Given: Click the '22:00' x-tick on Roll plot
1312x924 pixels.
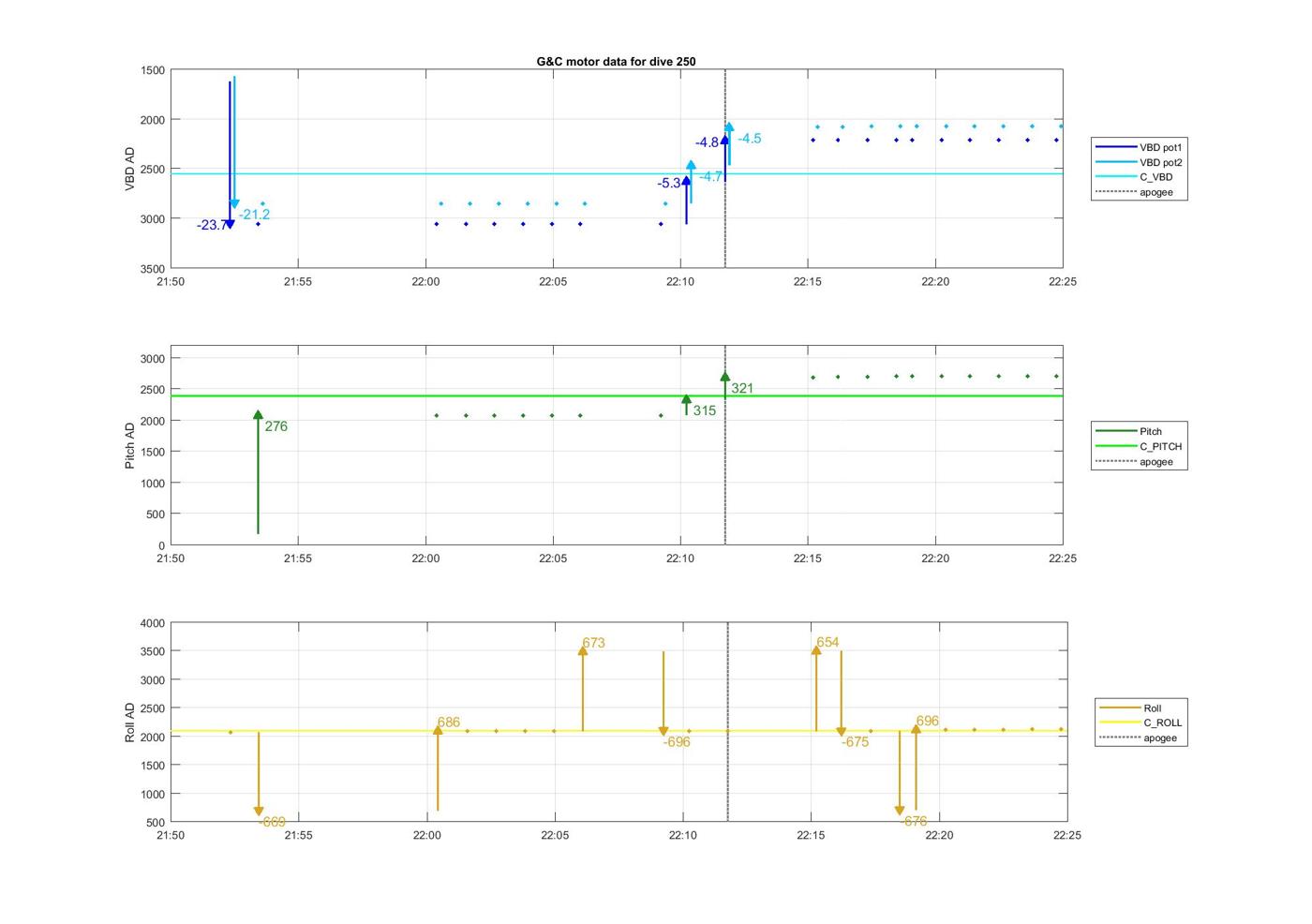Looking at the screenshot, I should (x=426, y=836).
